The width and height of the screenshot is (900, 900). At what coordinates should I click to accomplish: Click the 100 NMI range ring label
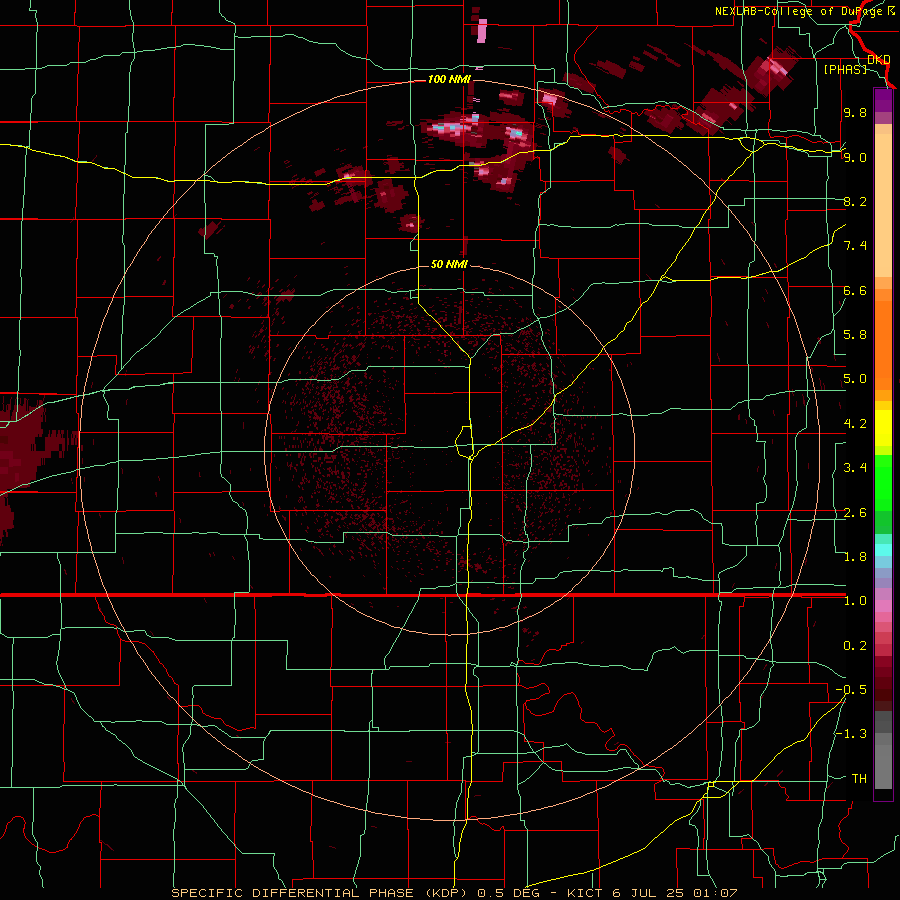pyautogui.click(x=449, y=79)
